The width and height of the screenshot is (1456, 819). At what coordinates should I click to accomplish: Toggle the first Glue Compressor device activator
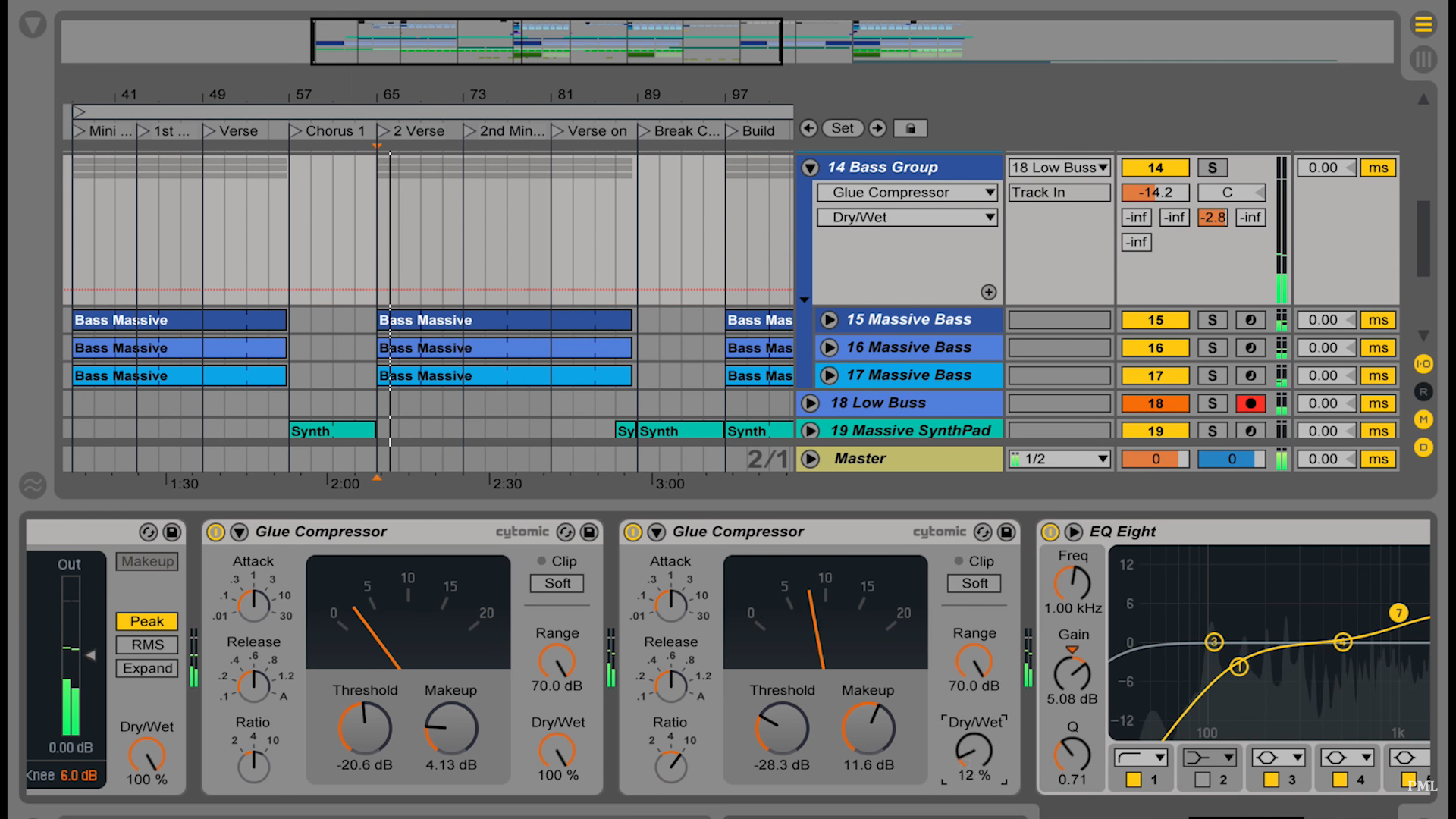point(215,532)
